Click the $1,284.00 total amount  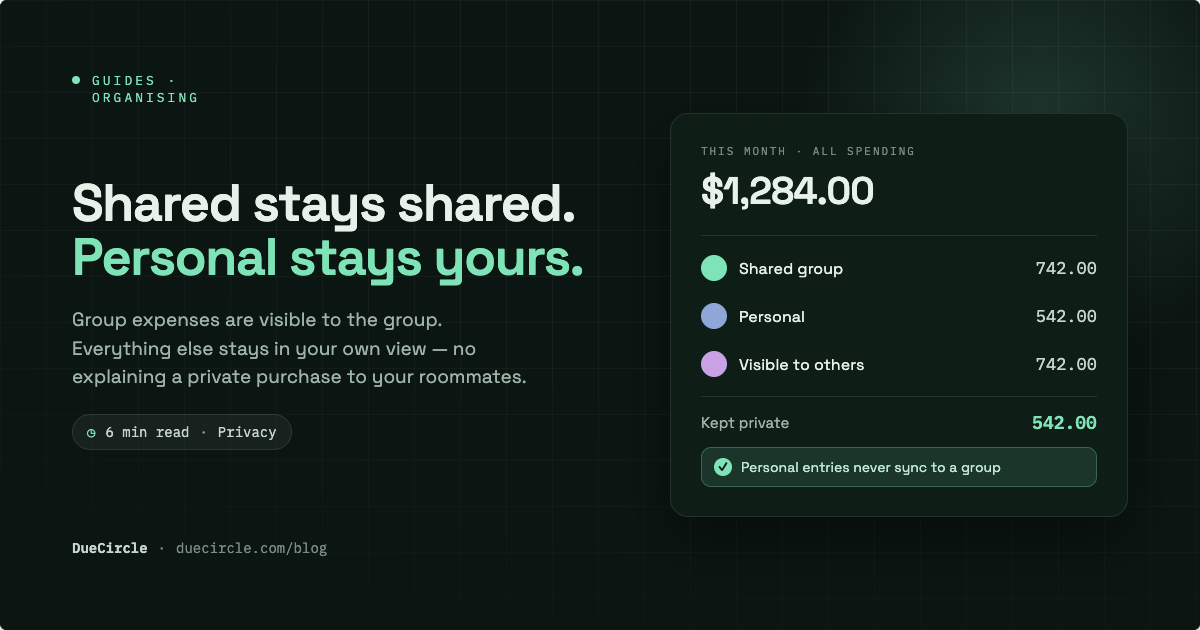pyautogui.click(x=787, y=191)
